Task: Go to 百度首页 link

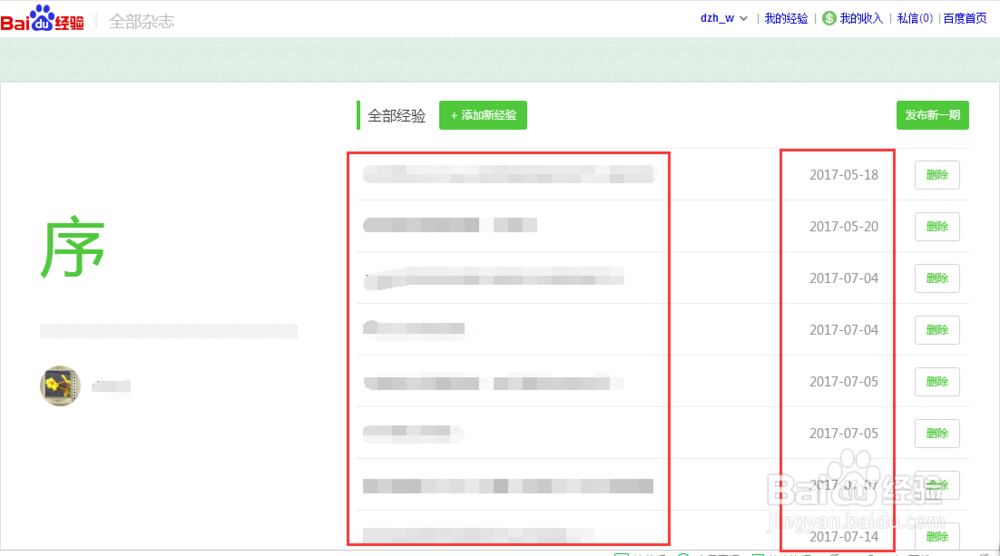Action: pyautogui.click(x=965, y=18)
